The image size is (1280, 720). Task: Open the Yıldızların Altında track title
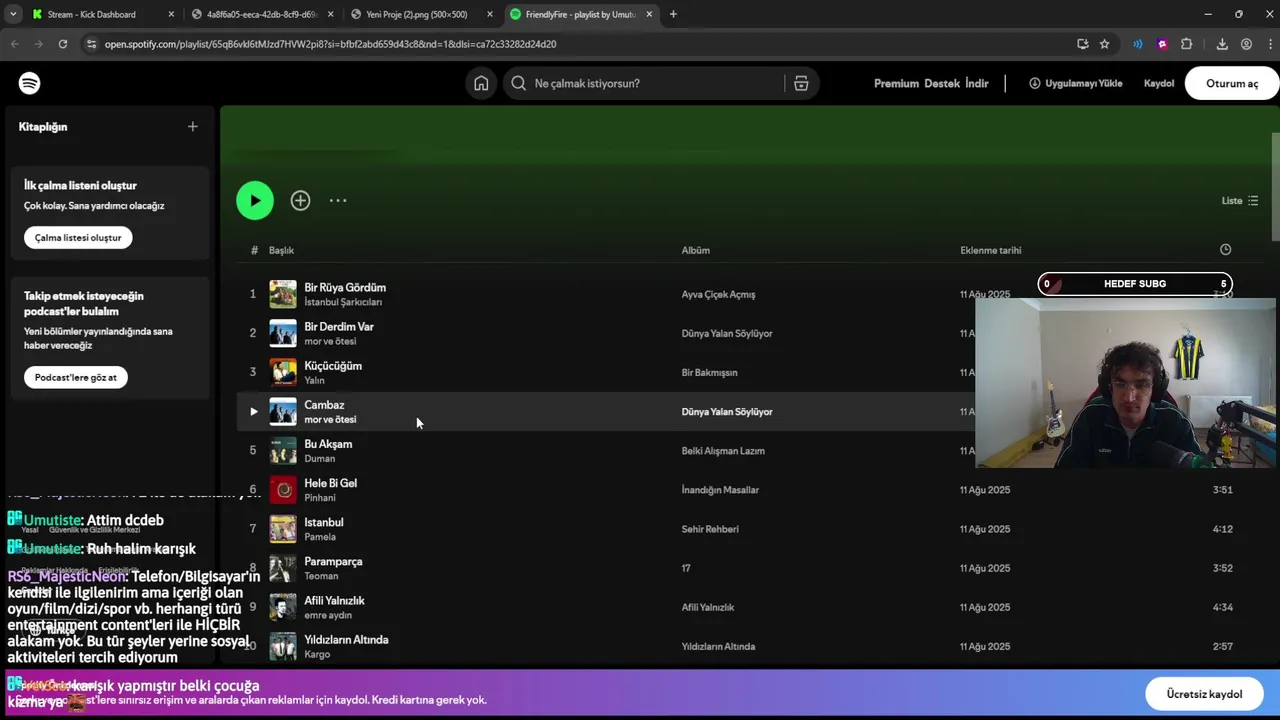pyautogui.click(x=346, y=639)
